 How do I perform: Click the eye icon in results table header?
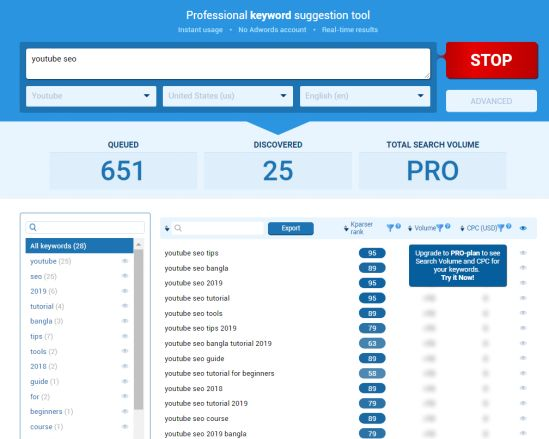tap(523, 228)
